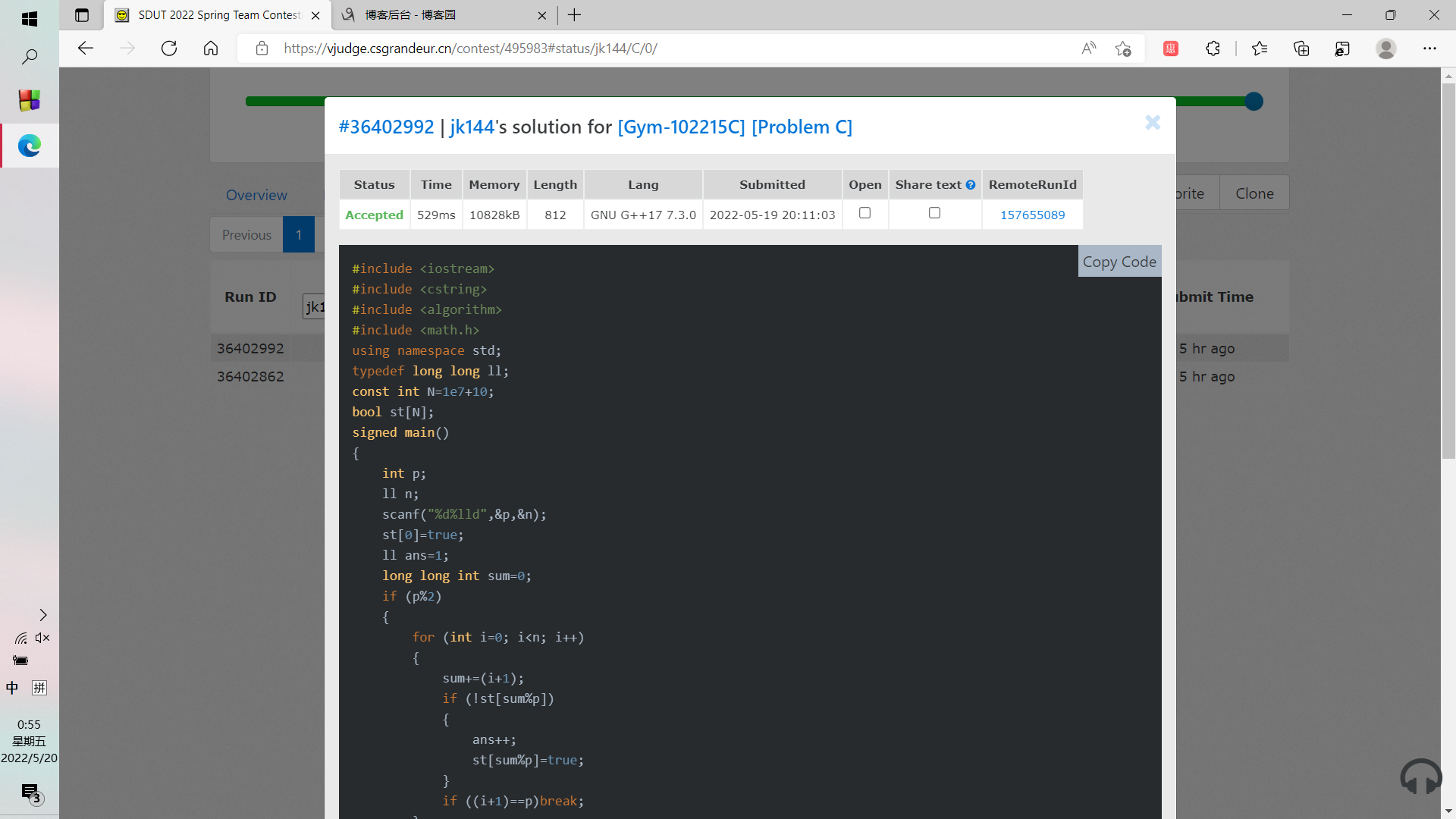Click the contest progress slider handle
Viewport: 1456px width, 819px height.
[1254, 101]
